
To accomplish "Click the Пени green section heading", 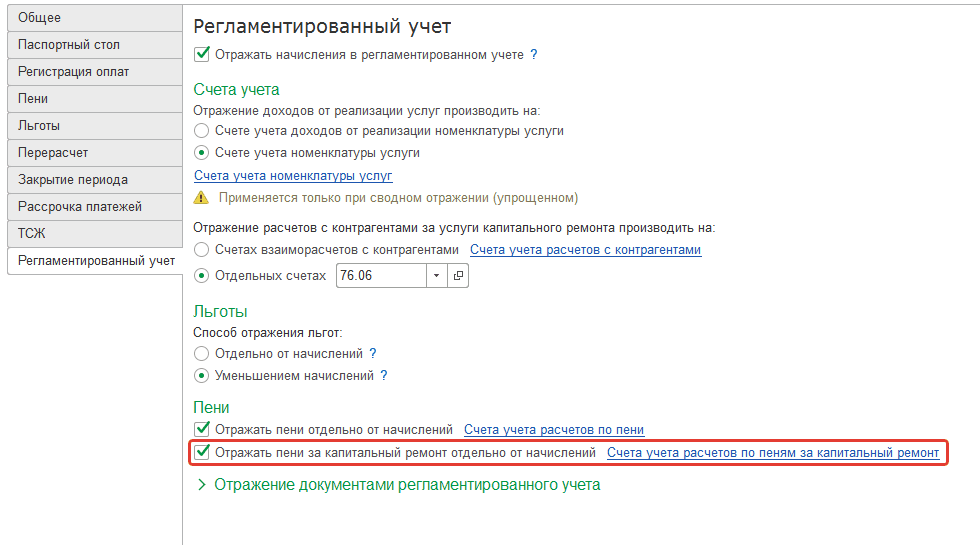I will point(211,408).
